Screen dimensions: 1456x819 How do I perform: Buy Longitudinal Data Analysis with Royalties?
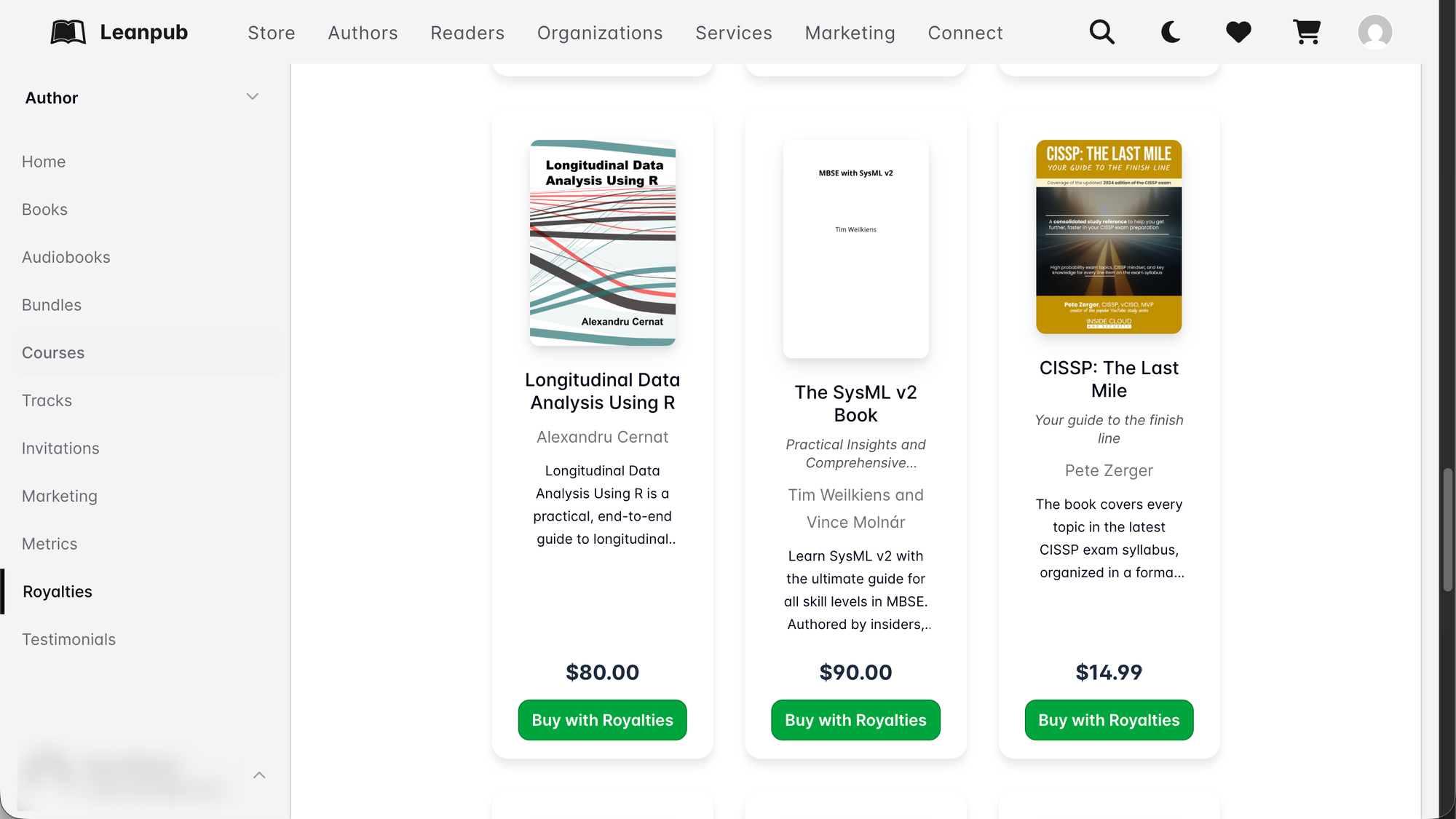[602, 720]
